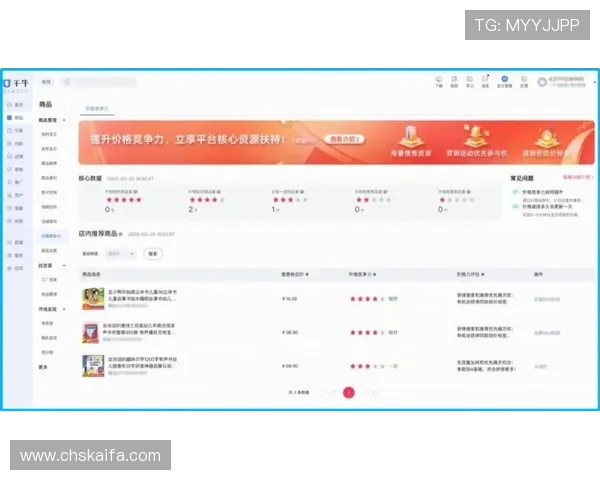Click the user avatar circle icon
This screenshot has width=600, height=480.
point(542,82)
